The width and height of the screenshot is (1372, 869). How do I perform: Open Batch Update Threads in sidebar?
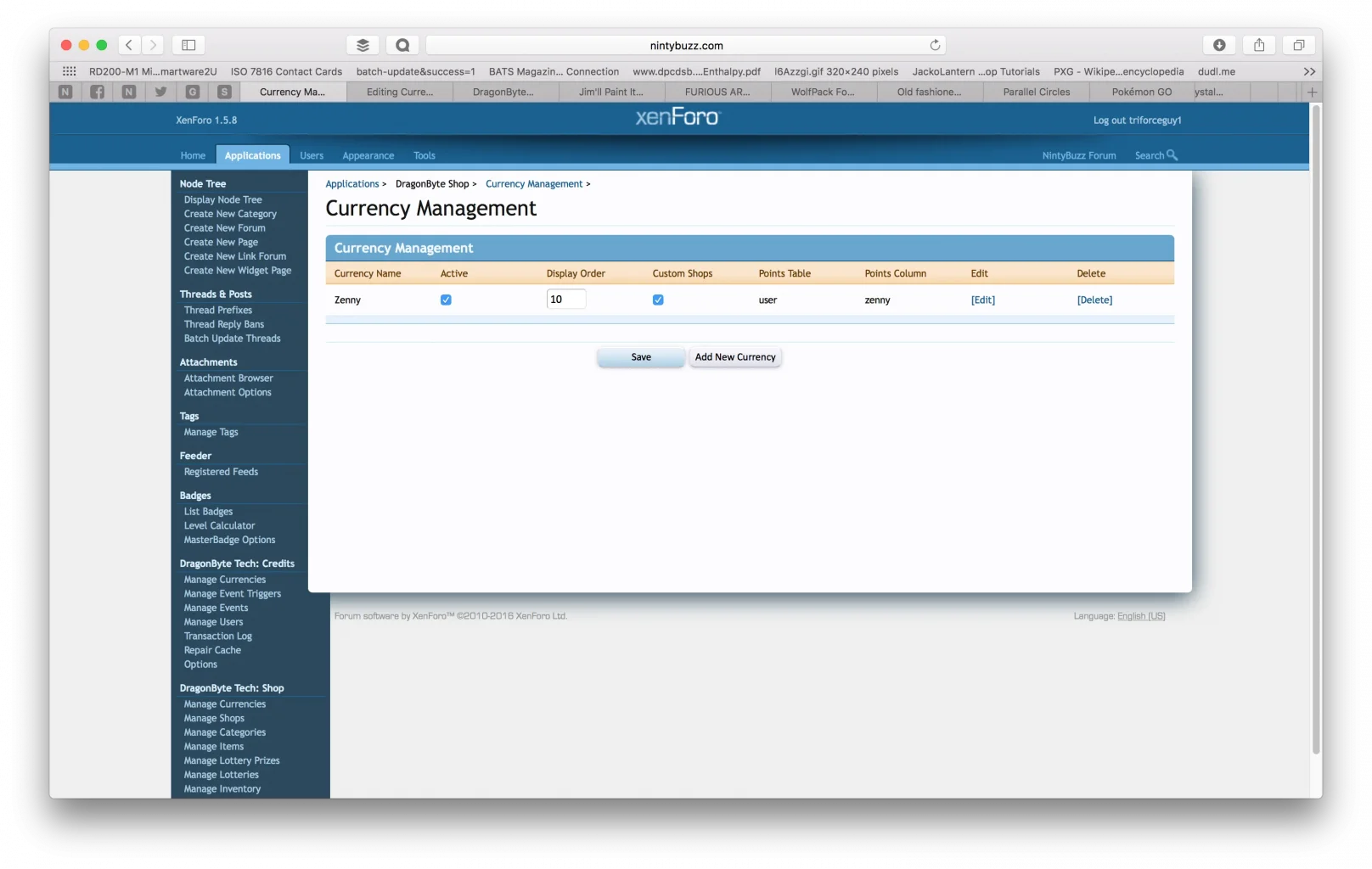coord(233,338)
